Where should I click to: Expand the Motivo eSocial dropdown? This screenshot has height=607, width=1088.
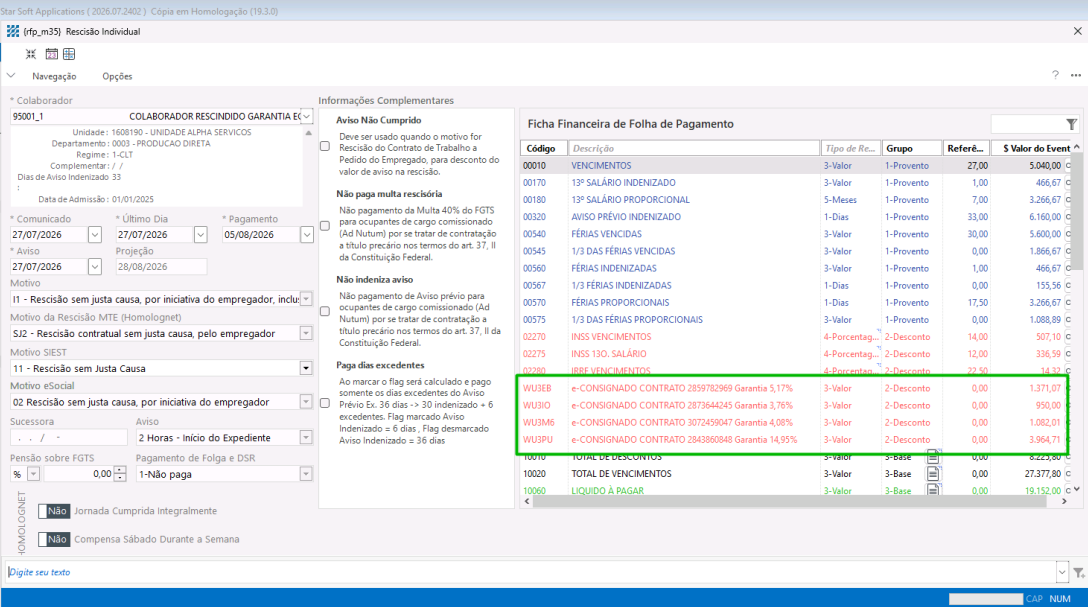(x=306, y=402)
